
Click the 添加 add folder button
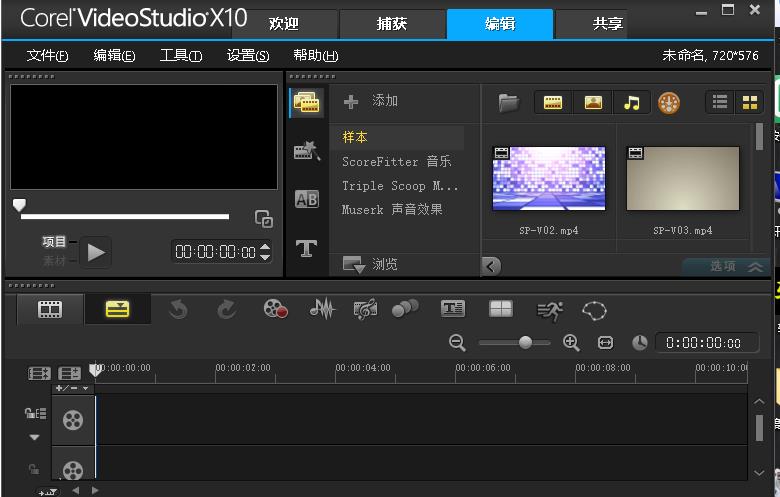click(x=371, y=101)
